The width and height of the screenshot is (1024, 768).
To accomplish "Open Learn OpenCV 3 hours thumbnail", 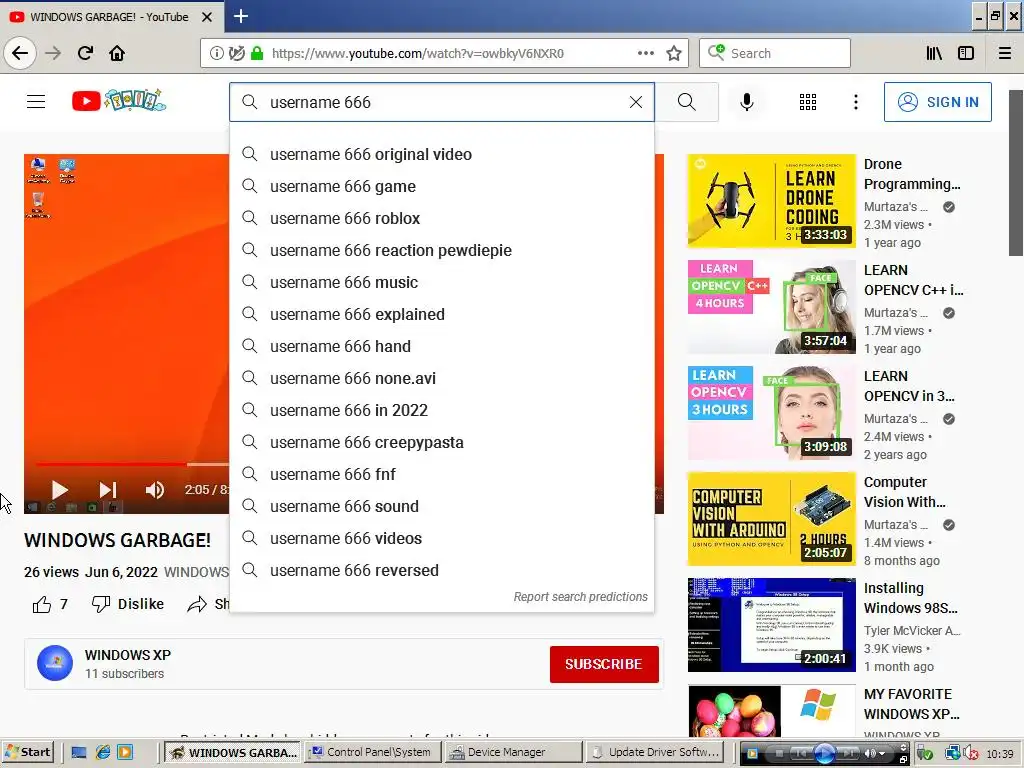I will coord(771,413).
